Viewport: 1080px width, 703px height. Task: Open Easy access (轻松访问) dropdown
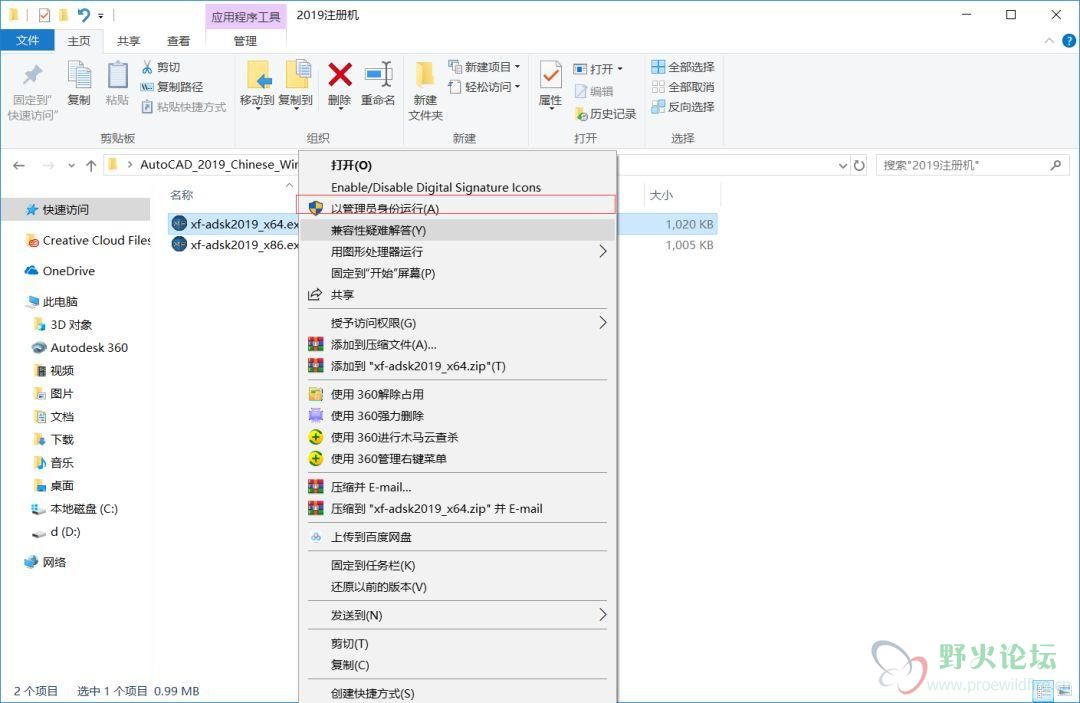[x=484, y=87]
